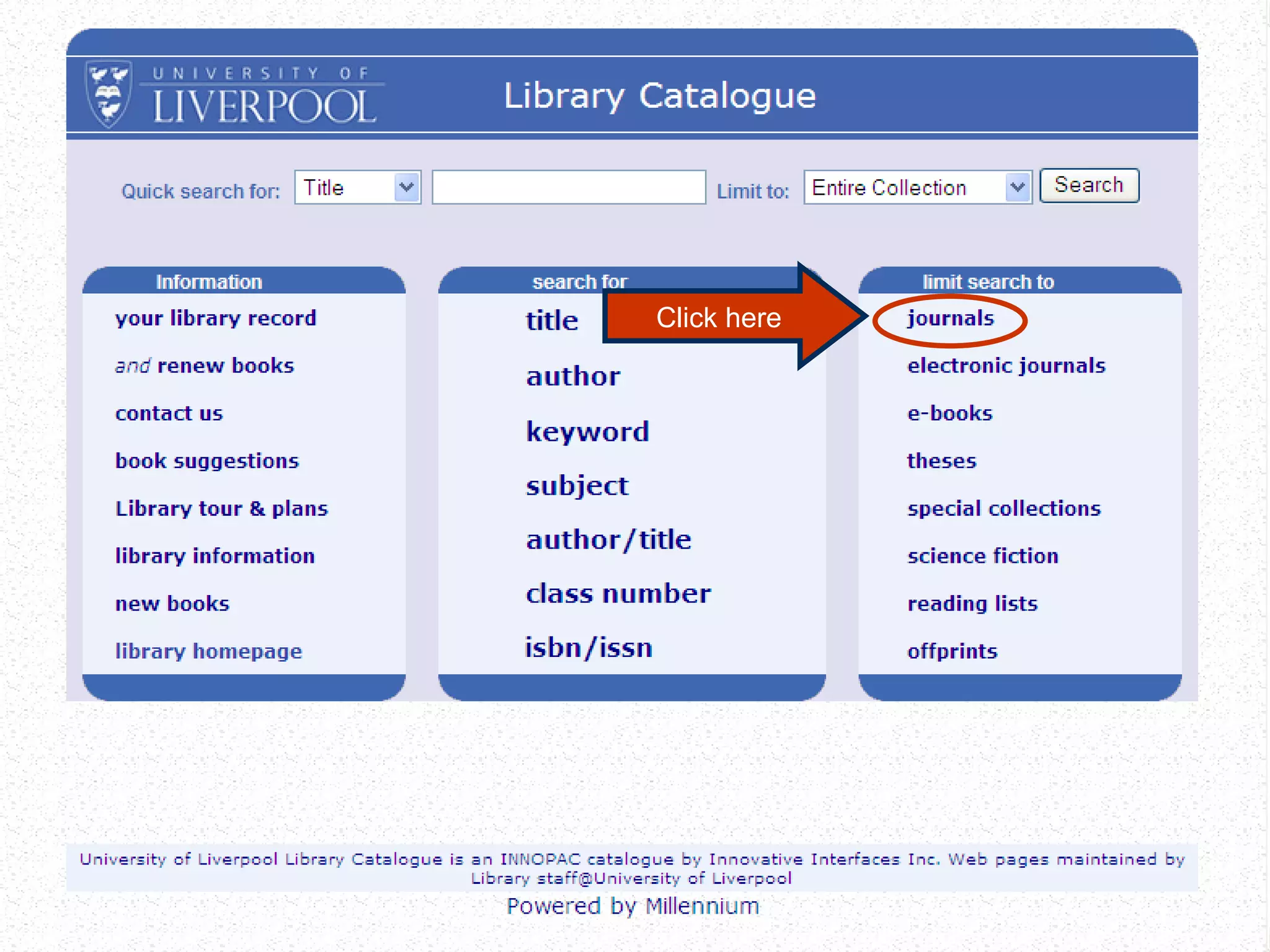Open the Title search type dropdown

(x=358, y=187)
